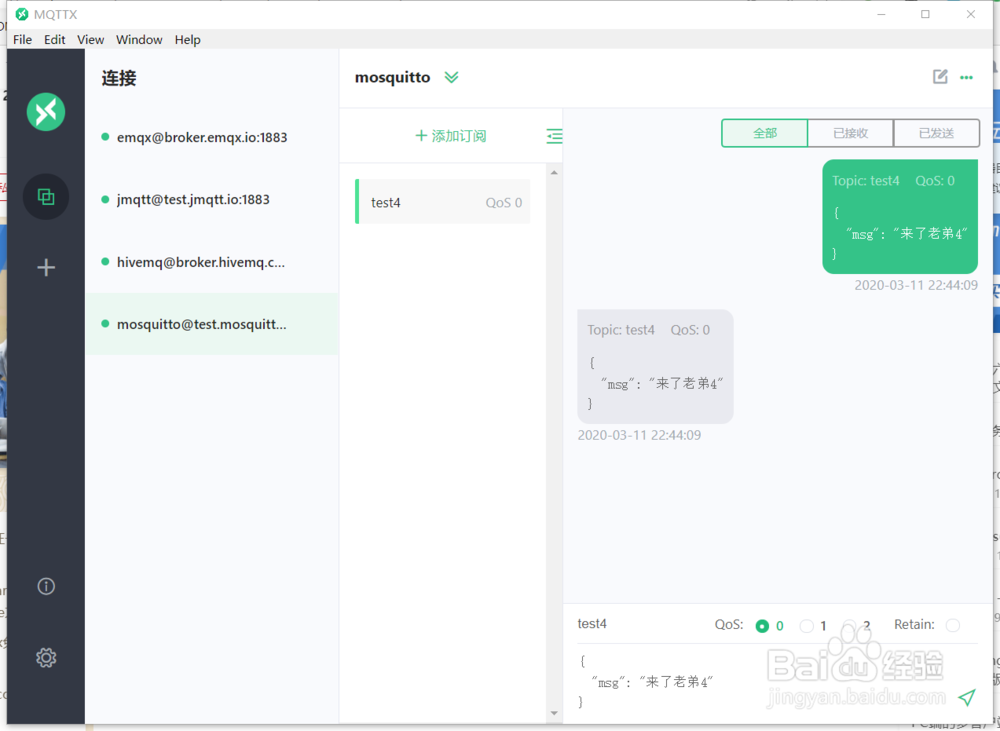1000x731 pixels.
Task: Open the Edit menu
Action: point(54,40)
